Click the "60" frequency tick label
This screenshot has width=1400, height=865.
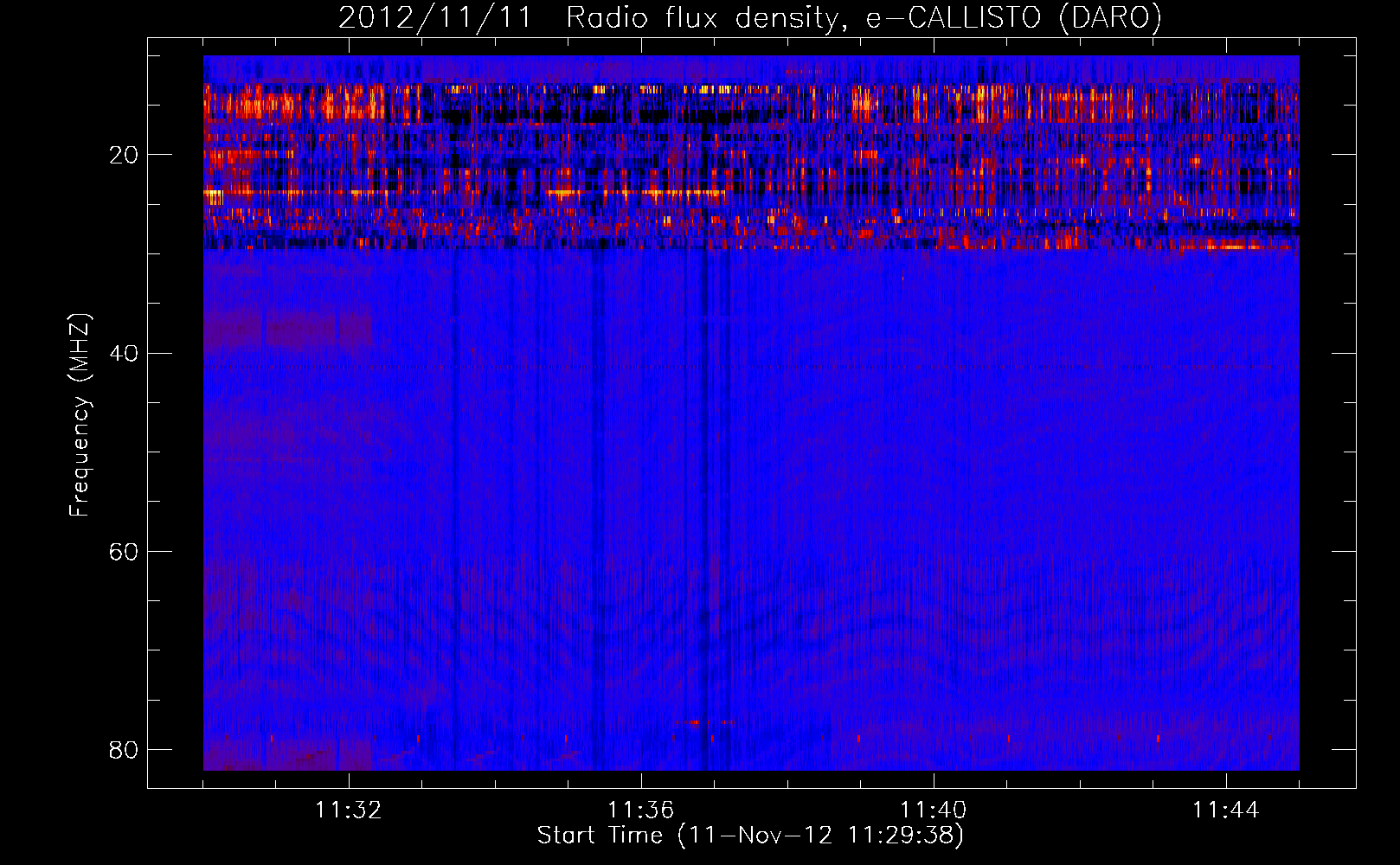[x=124, y=551]
